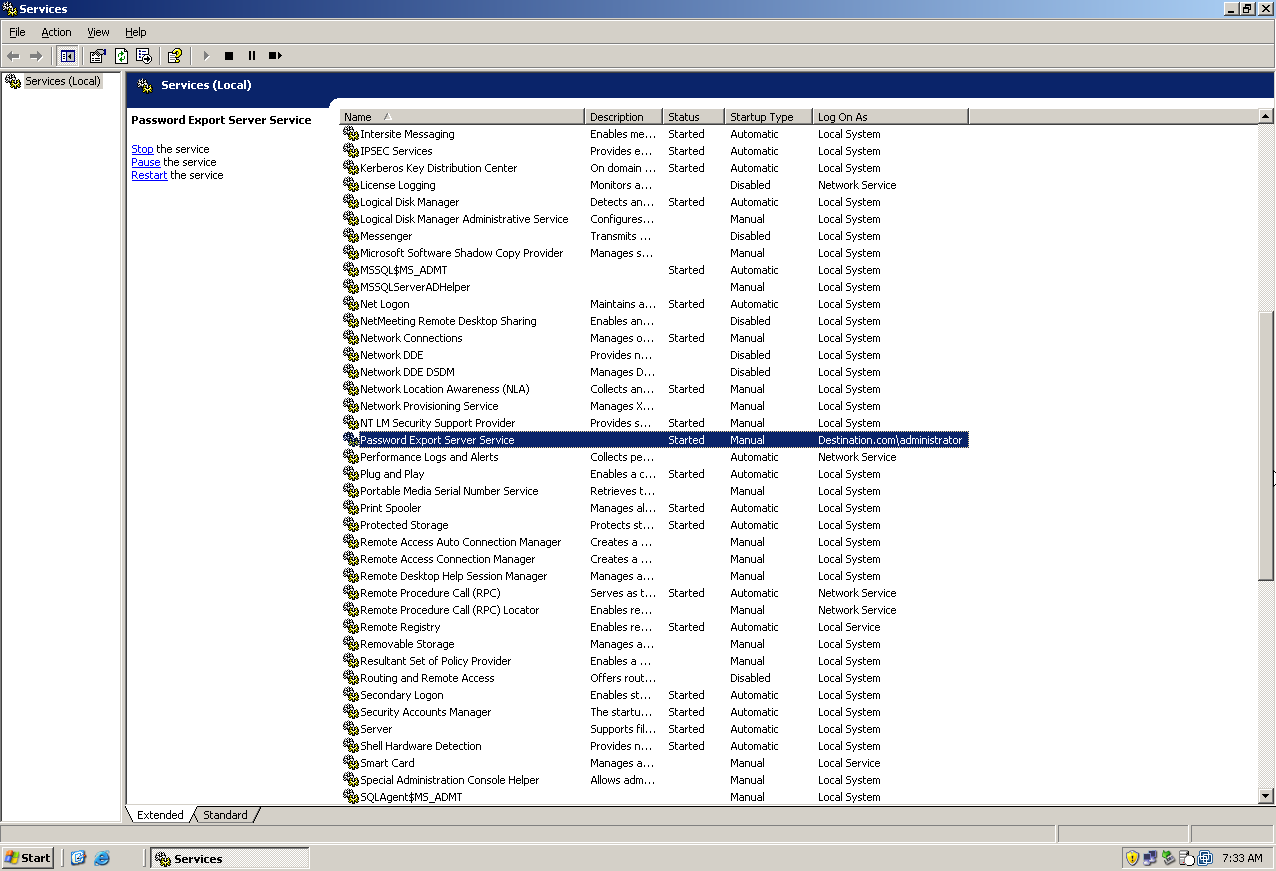
Task: Sort by the Startup Type column header
Action: click(769, 117)
